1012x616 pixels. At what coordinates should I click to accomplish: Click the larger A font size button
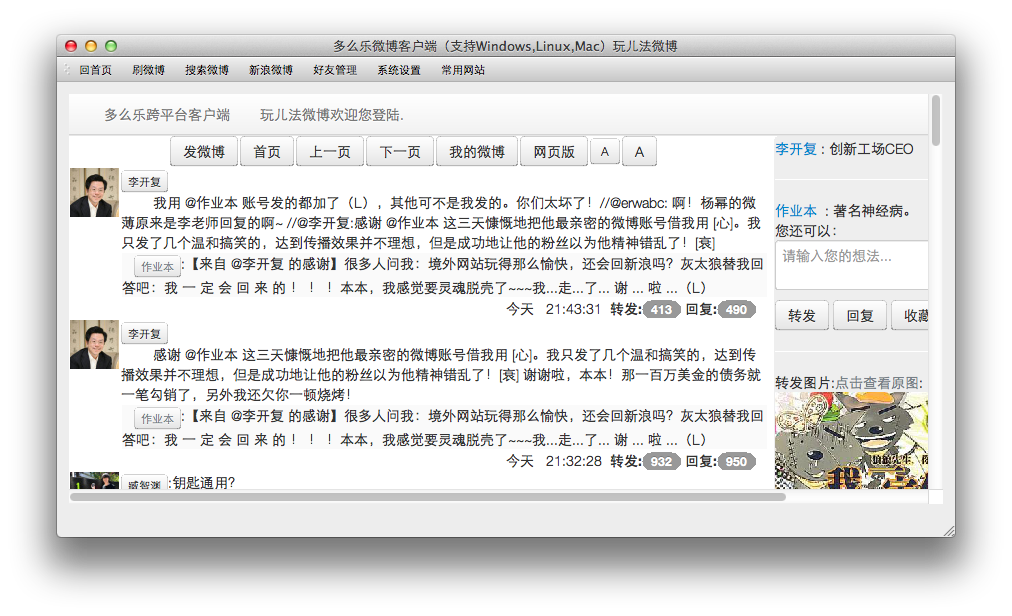[639, 152]
